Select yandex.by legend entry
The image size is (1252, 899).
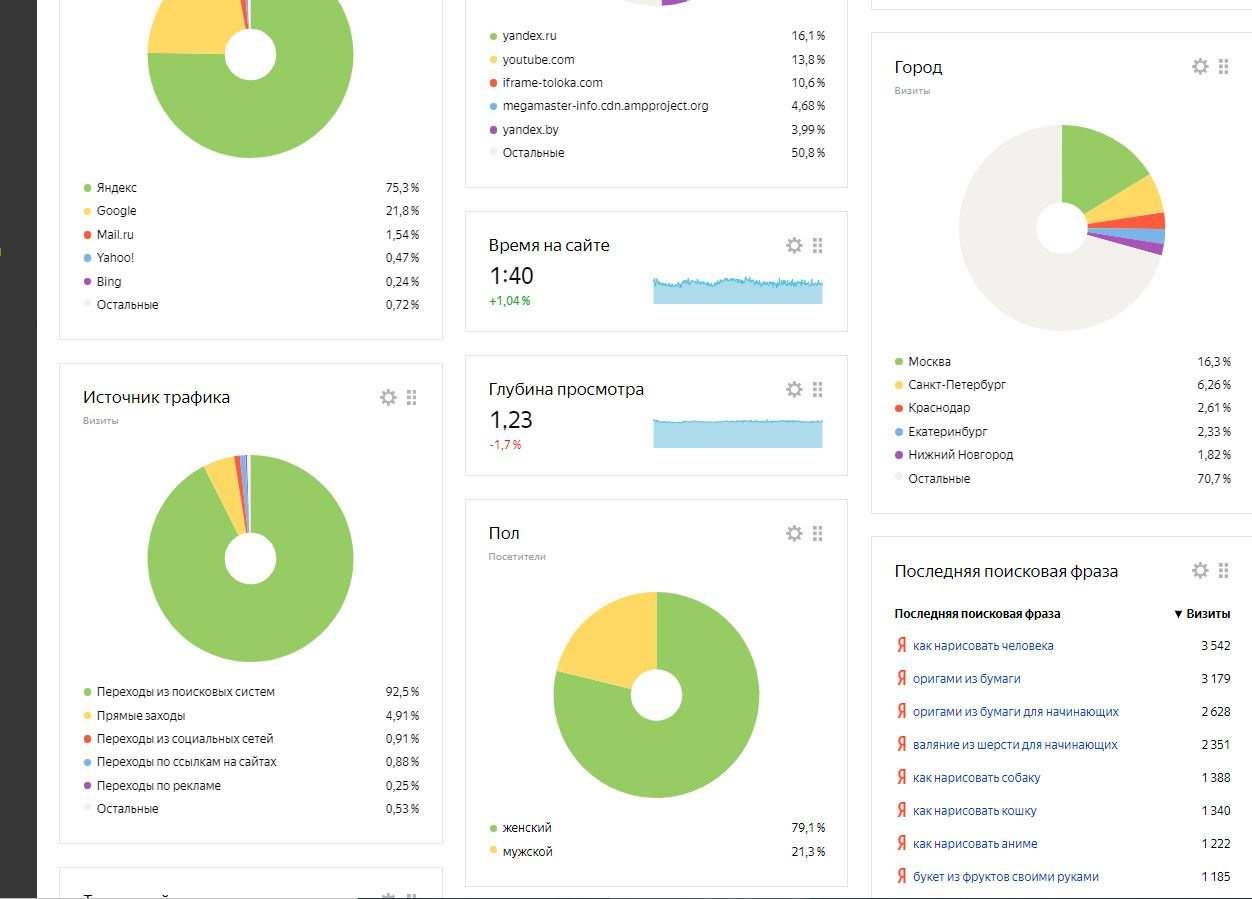point(530,130)
